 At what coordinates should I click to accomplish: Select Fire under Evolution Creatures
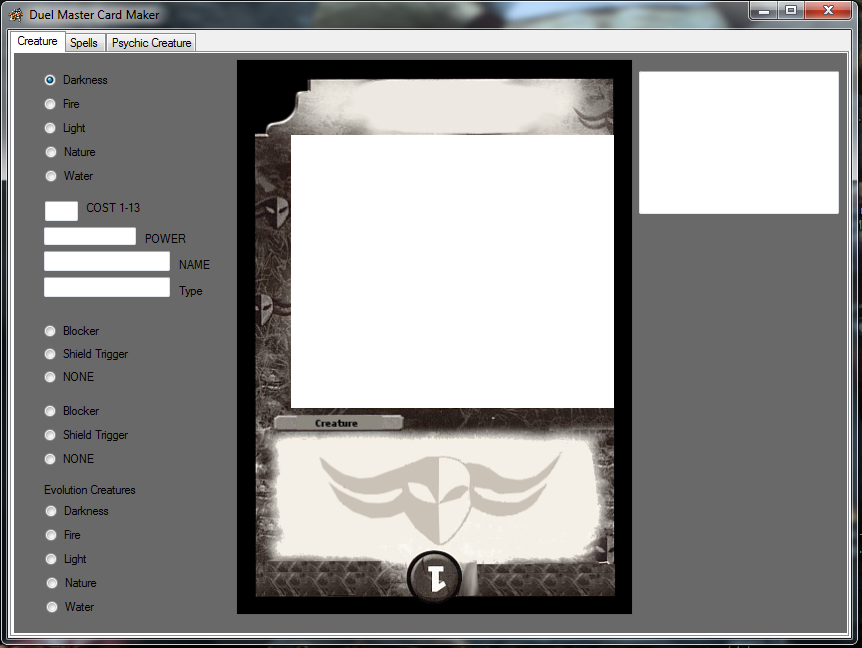(x=51, y=535)
